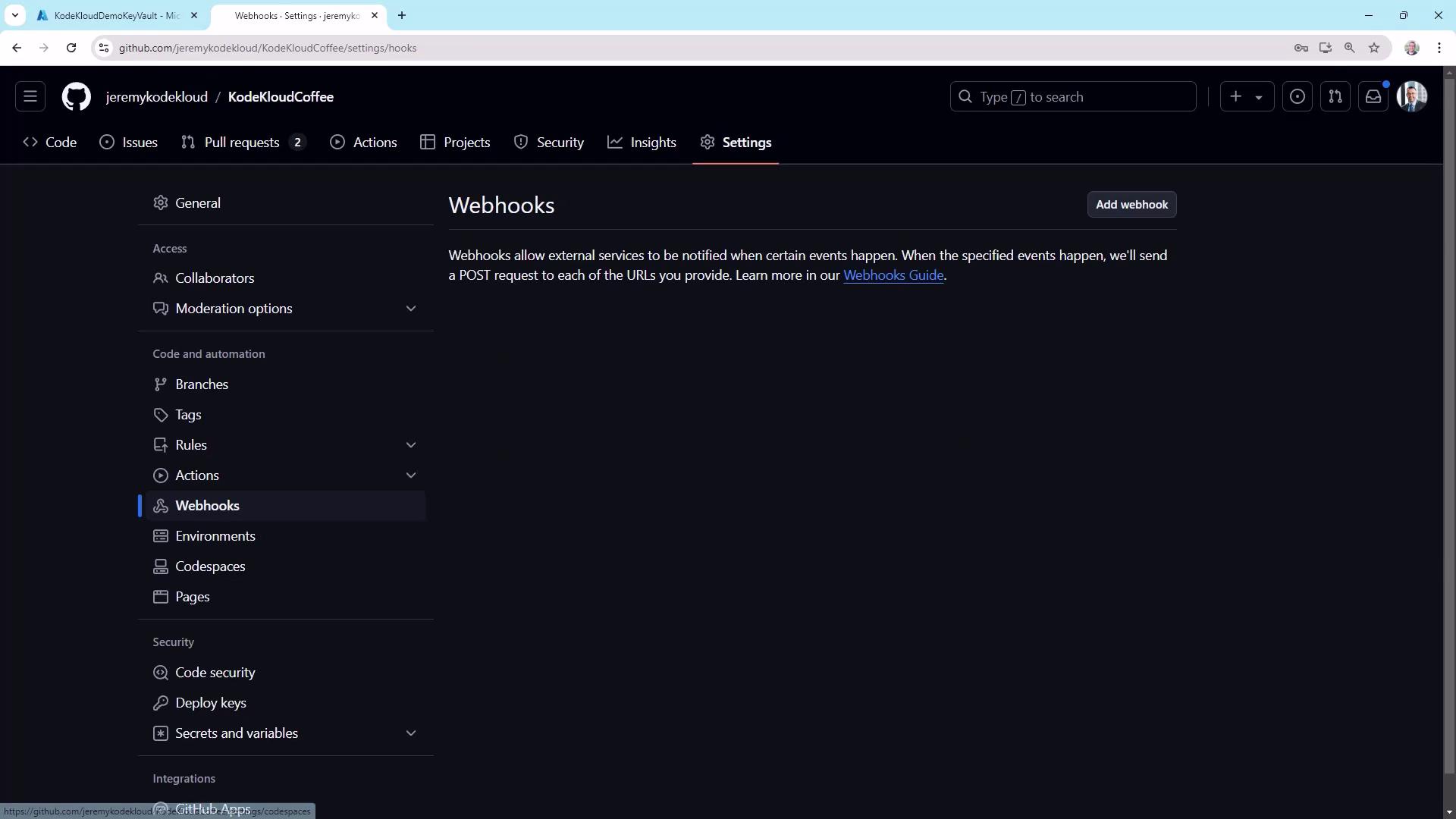The image size is (1456, 819).
Task: Click the Type to search field
Action: tap(1073, 97)
